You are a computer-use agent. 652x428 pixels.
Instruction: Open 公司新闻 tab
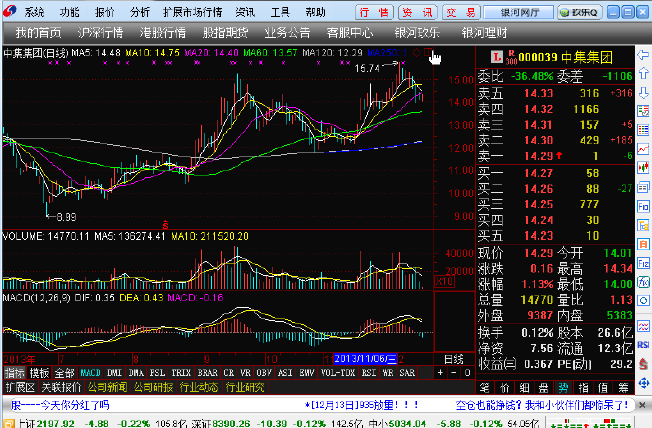click(x=107, y=388)
